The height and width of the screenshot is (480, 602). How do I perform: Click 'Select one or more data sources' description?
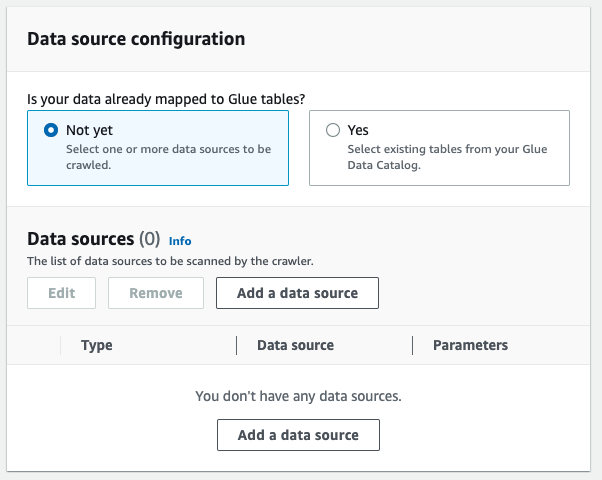click(x=169, y=157)
